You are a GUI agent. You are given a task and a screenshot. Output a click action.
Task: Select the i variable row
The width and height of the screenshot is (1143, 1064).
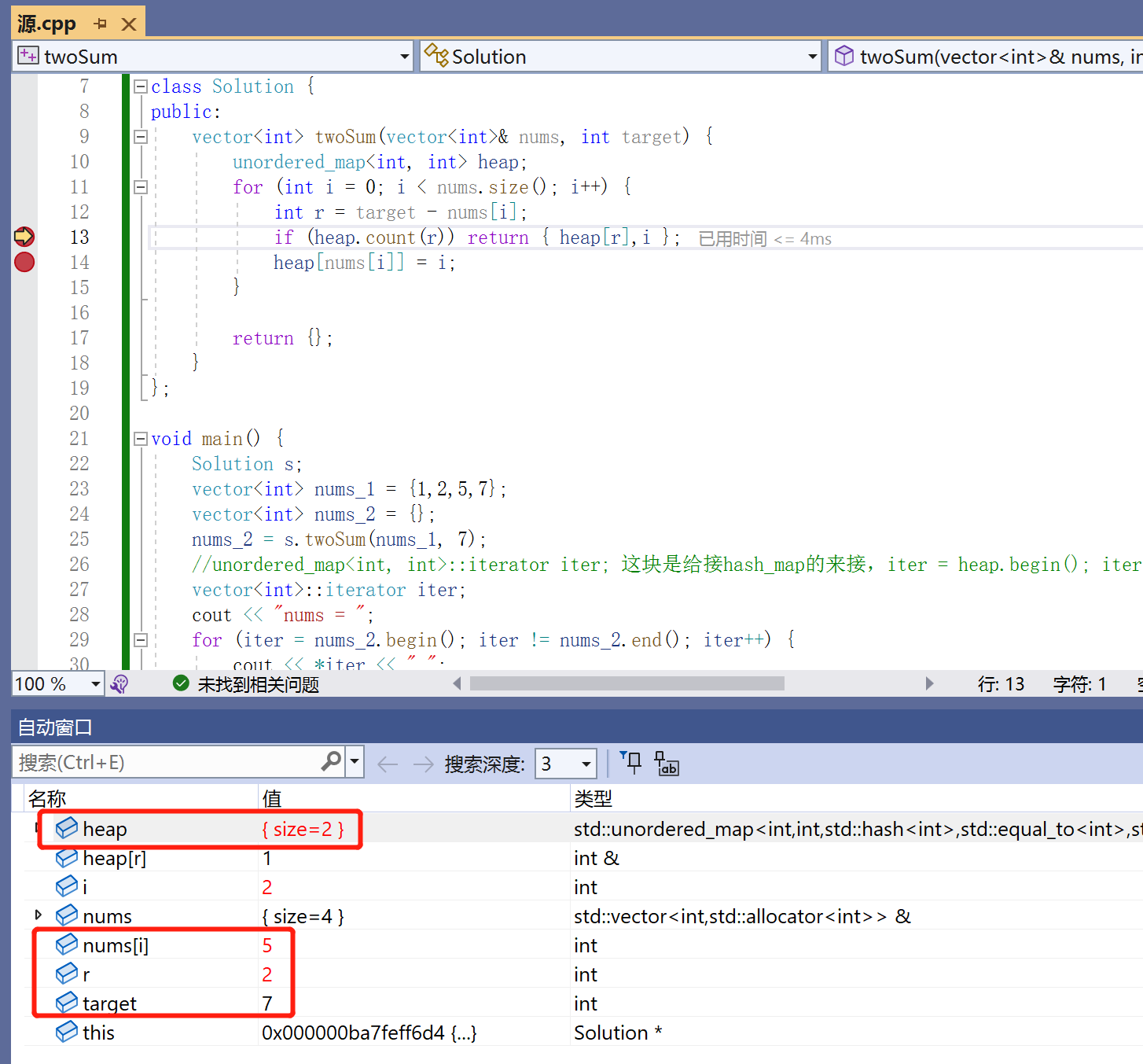click(x=584, y=886)
